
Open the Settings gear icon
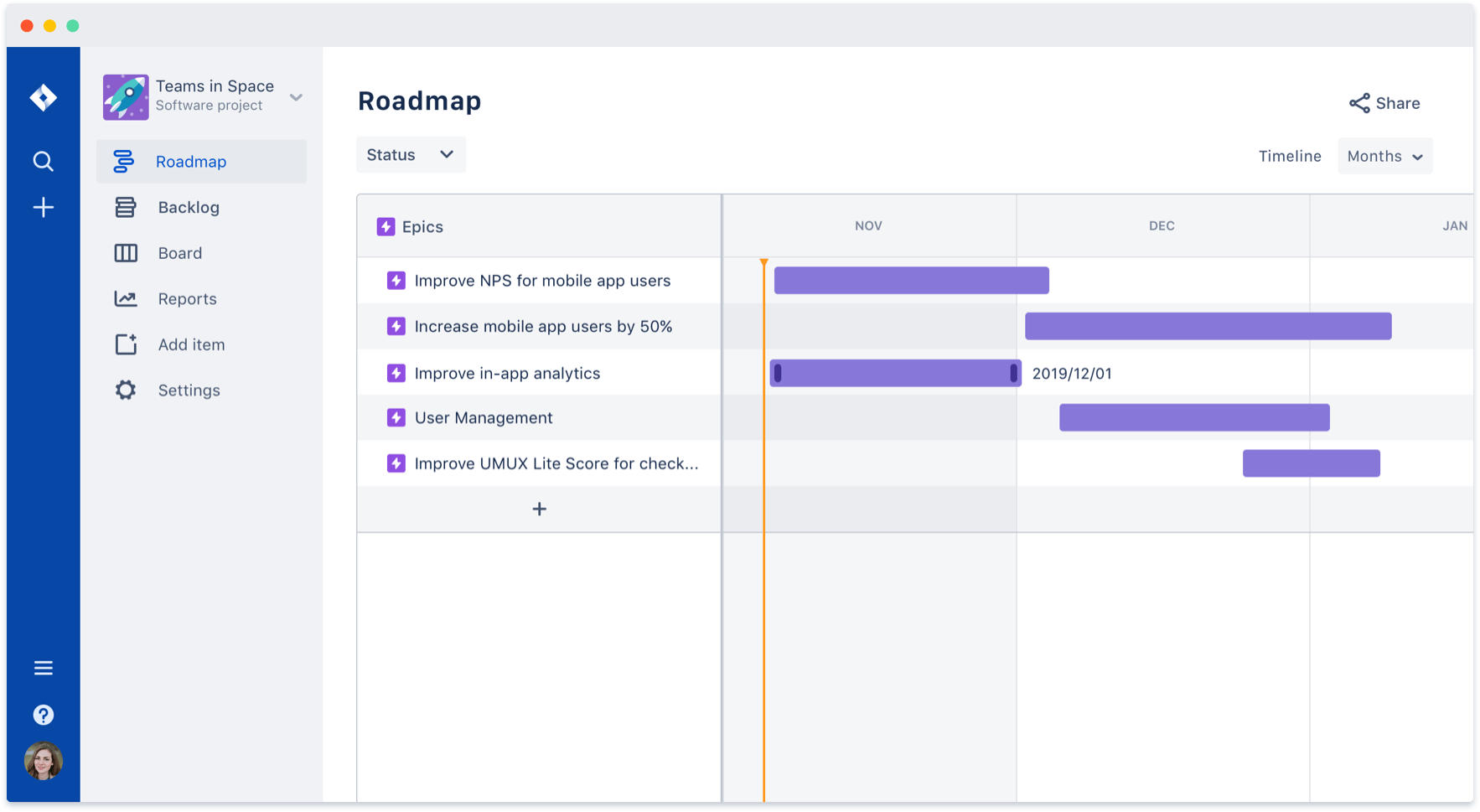125,390
